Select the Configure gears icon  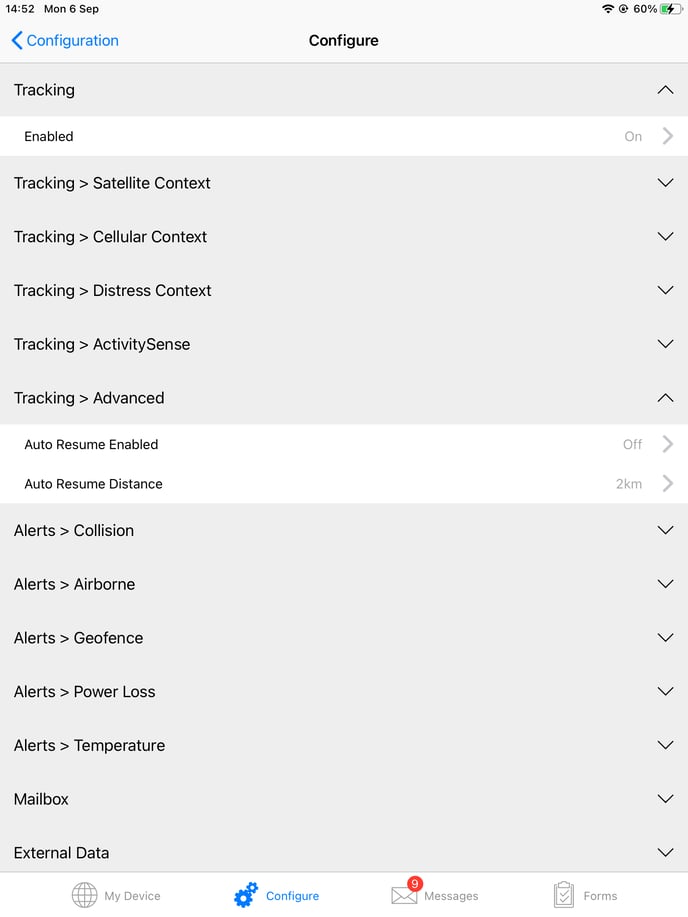(x=245, y=894)
